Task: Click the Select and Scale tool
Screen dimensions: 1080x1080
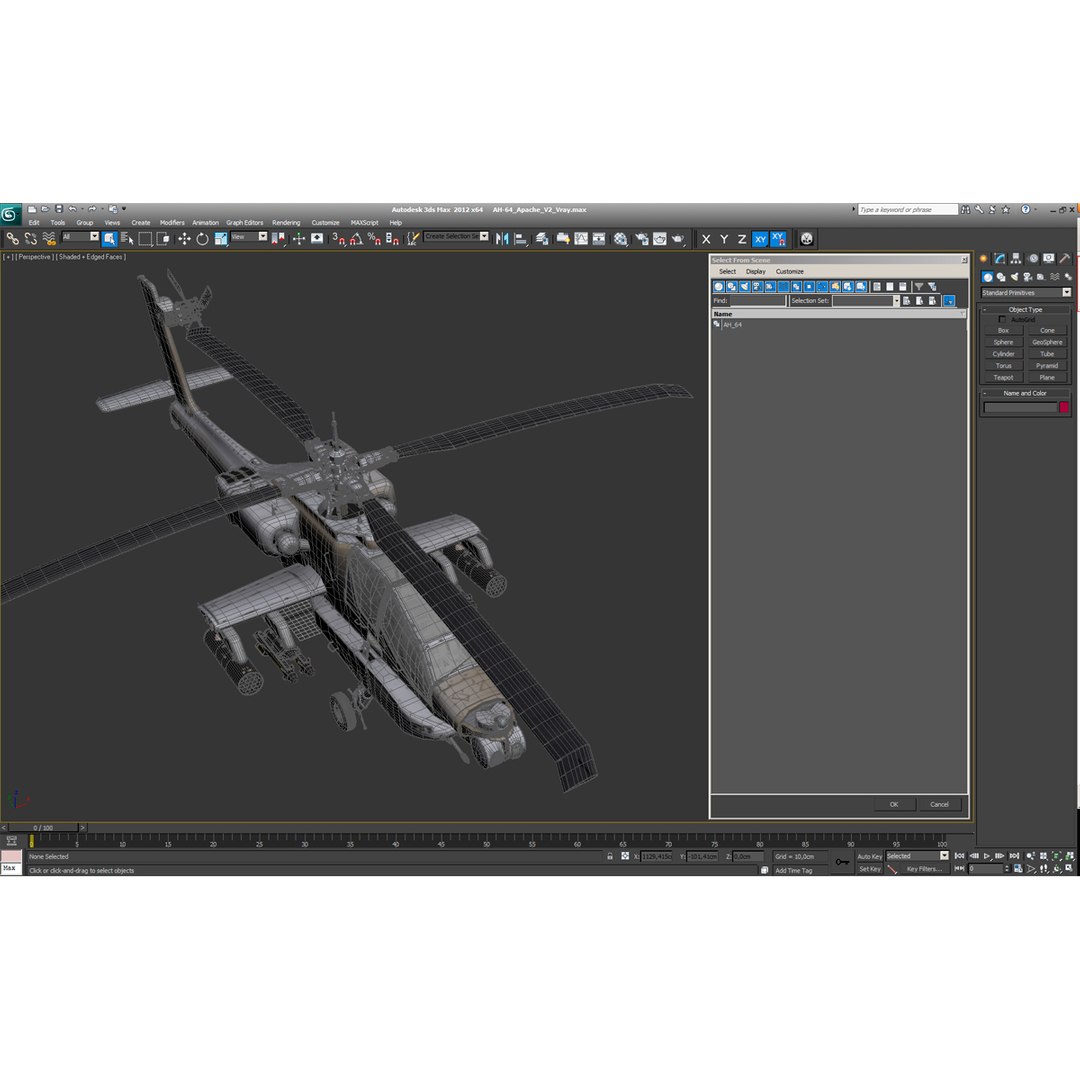Action: 220,239
